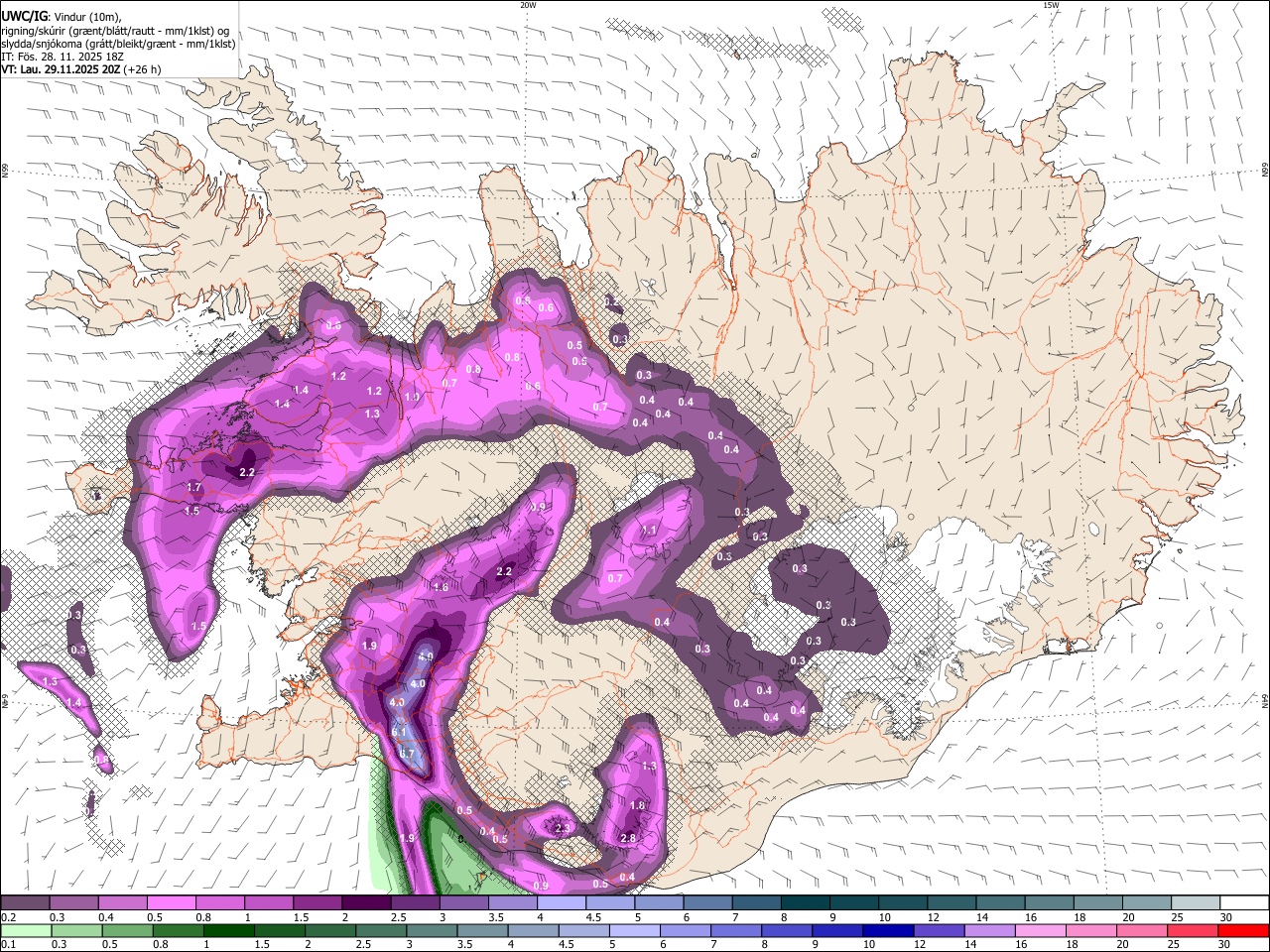Click the 2.8 value in the southern snow band
The width and height of the screenshot is (1270, 952).
tap(627, 838)
